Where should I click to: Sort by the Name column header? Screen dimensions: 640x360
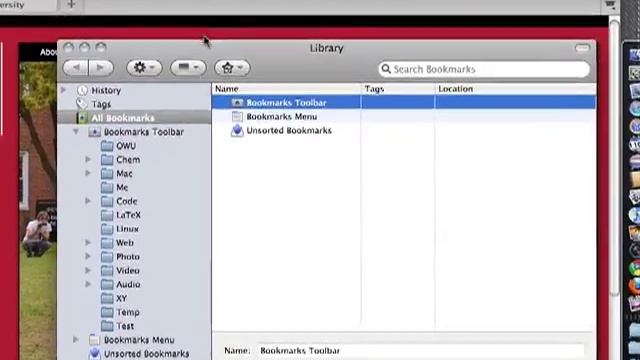pos(287,89)
